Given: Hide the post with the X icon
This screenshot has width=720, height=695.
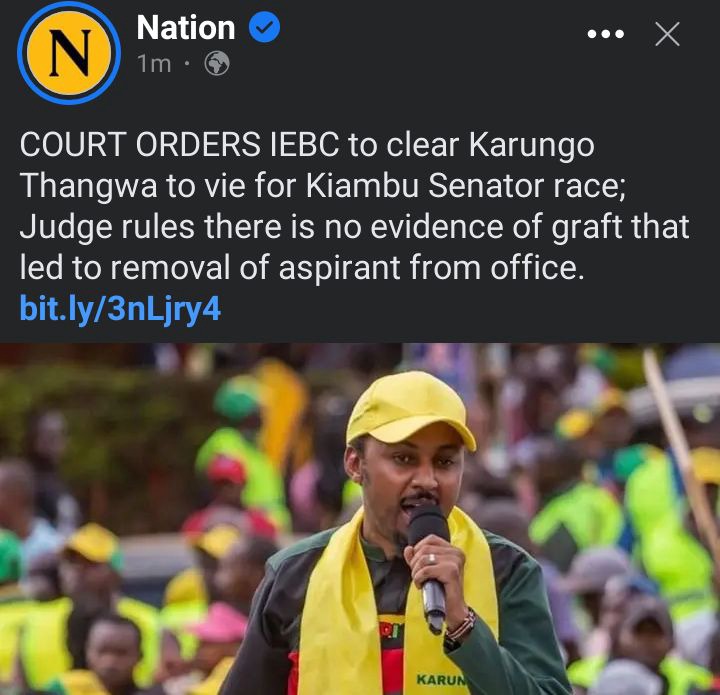Looking at the screenshot, I should [667, 34].
